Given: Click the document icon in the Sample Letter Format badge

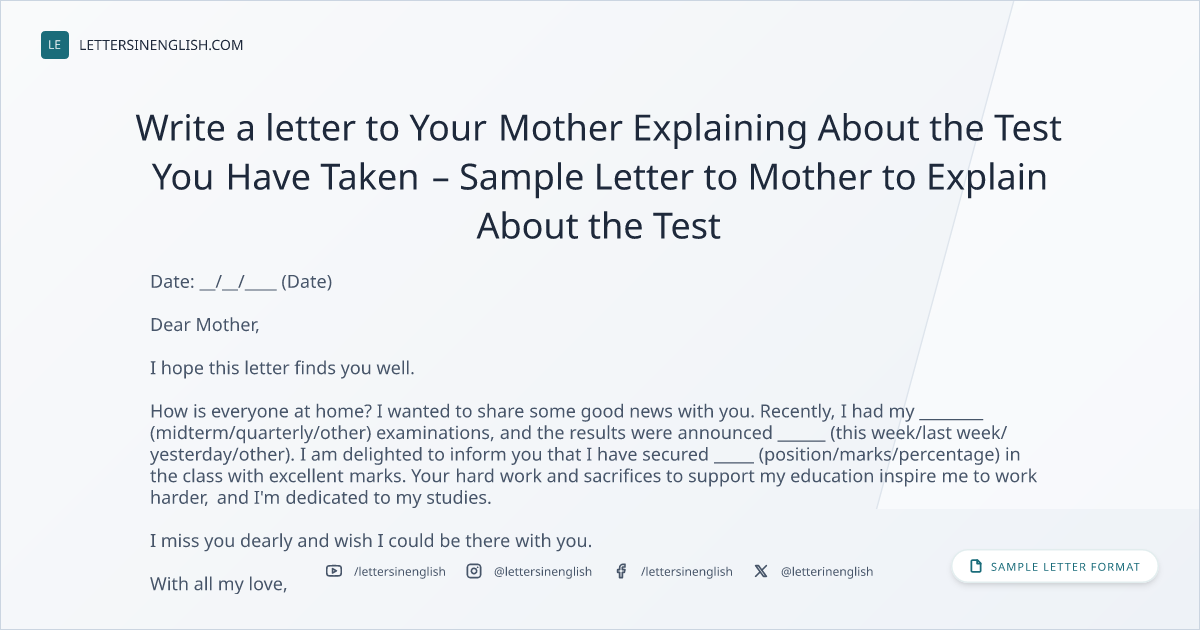Looking at the screenshot, I should pos(976,567).
